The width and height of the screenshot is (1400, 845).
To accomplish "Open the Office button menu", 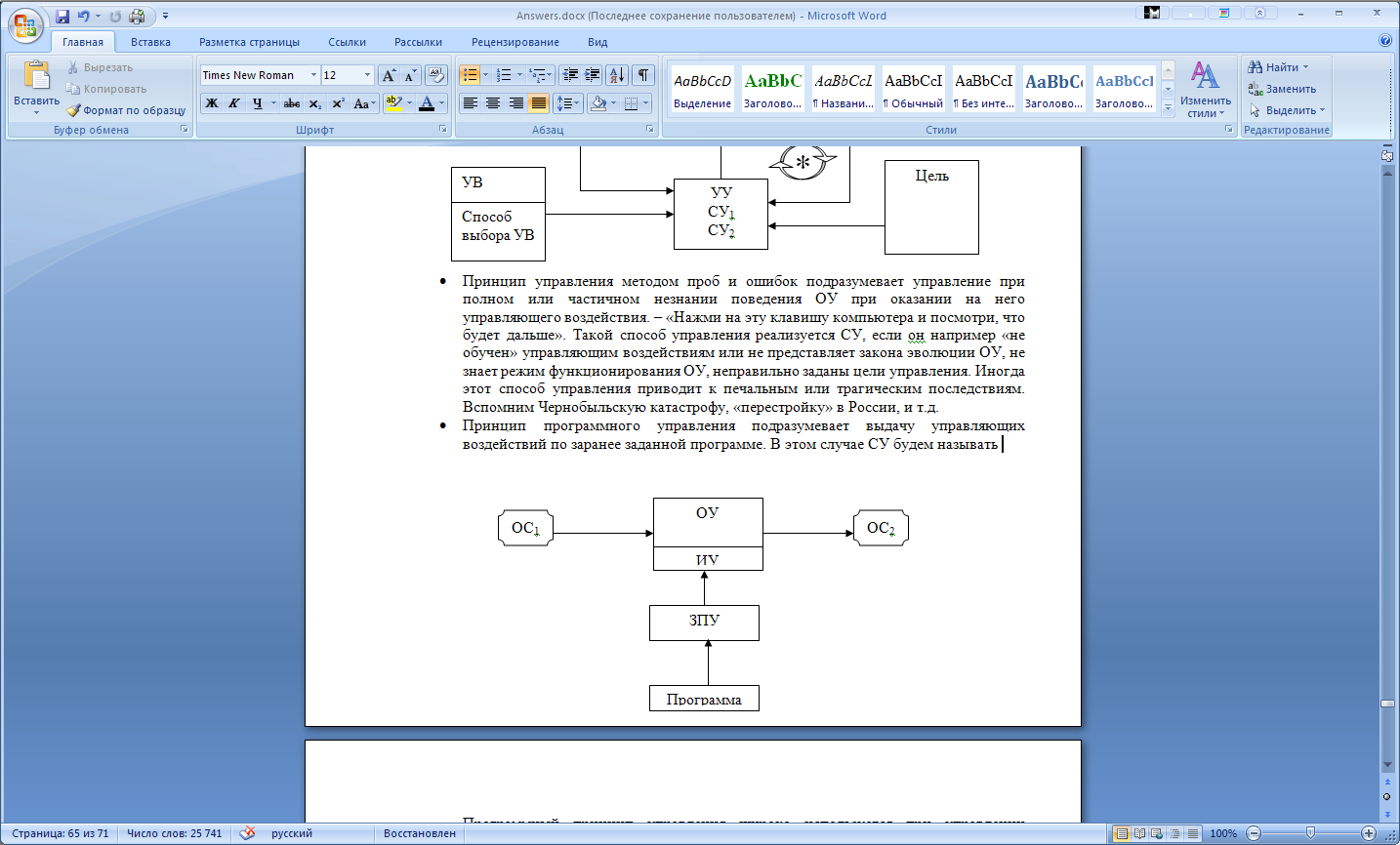I will click(26, 24).
